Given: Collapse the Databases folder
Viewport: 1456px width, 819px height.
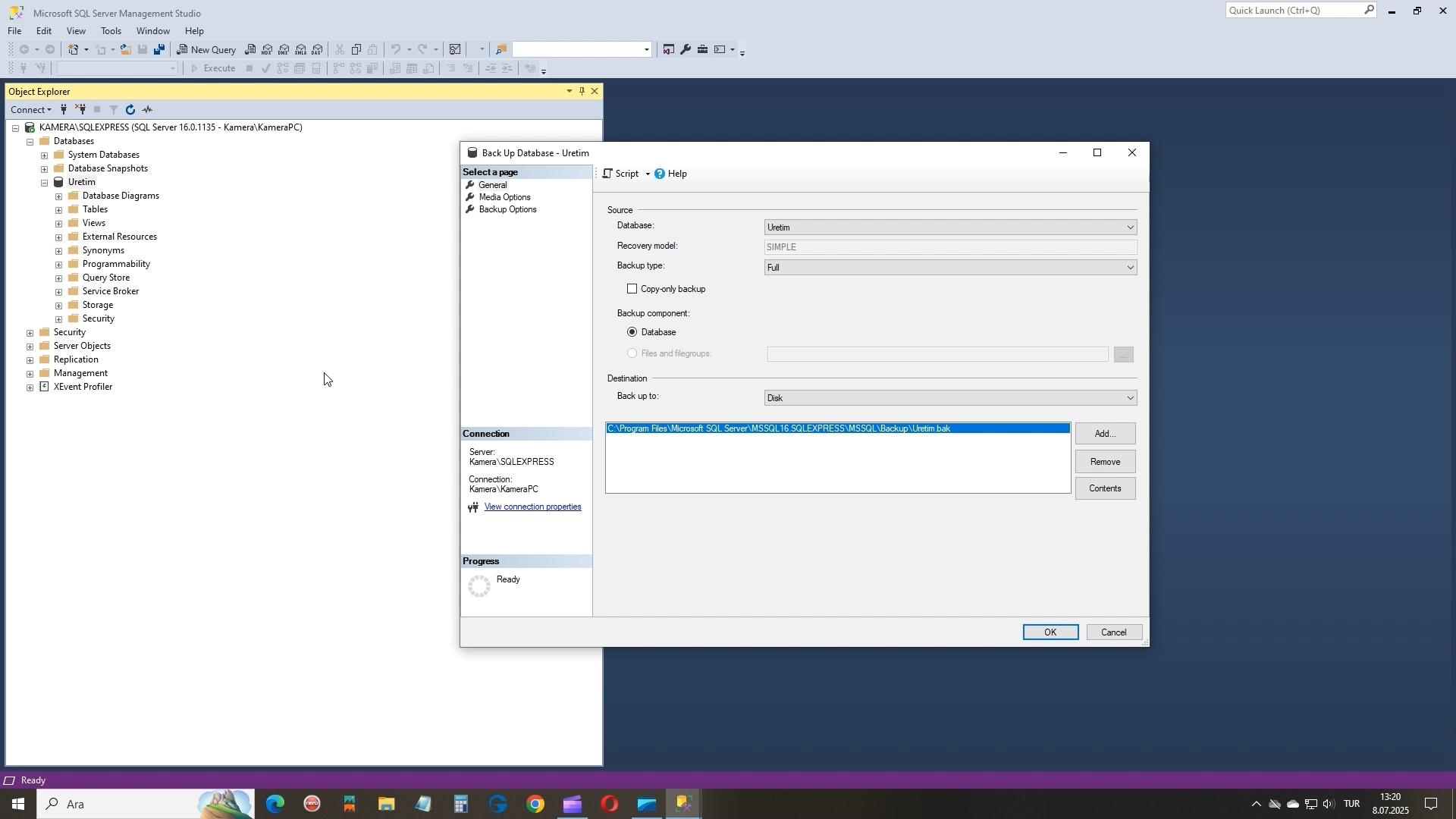Looking at the screenshot, I should (30, 142).
